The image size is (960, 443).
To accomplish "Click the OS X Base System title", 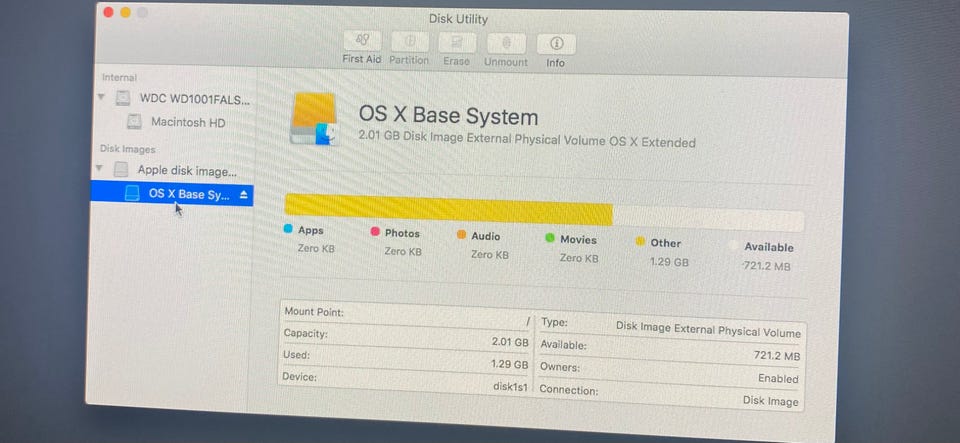I will [448, 116].
